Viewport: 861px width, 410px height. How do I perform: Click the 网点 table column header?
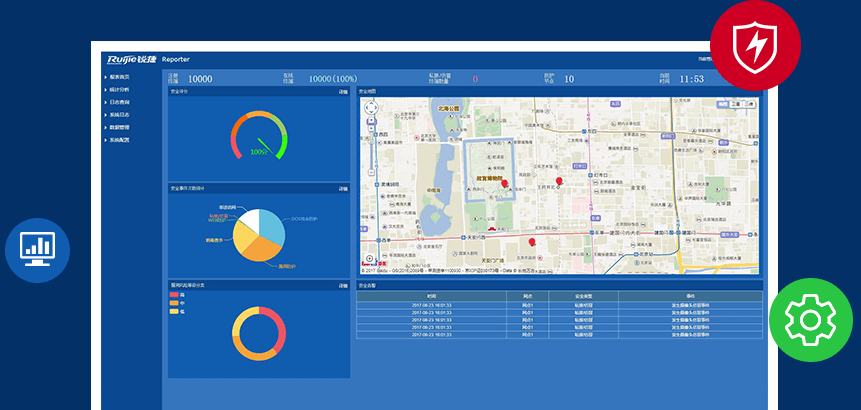point(527,296)
